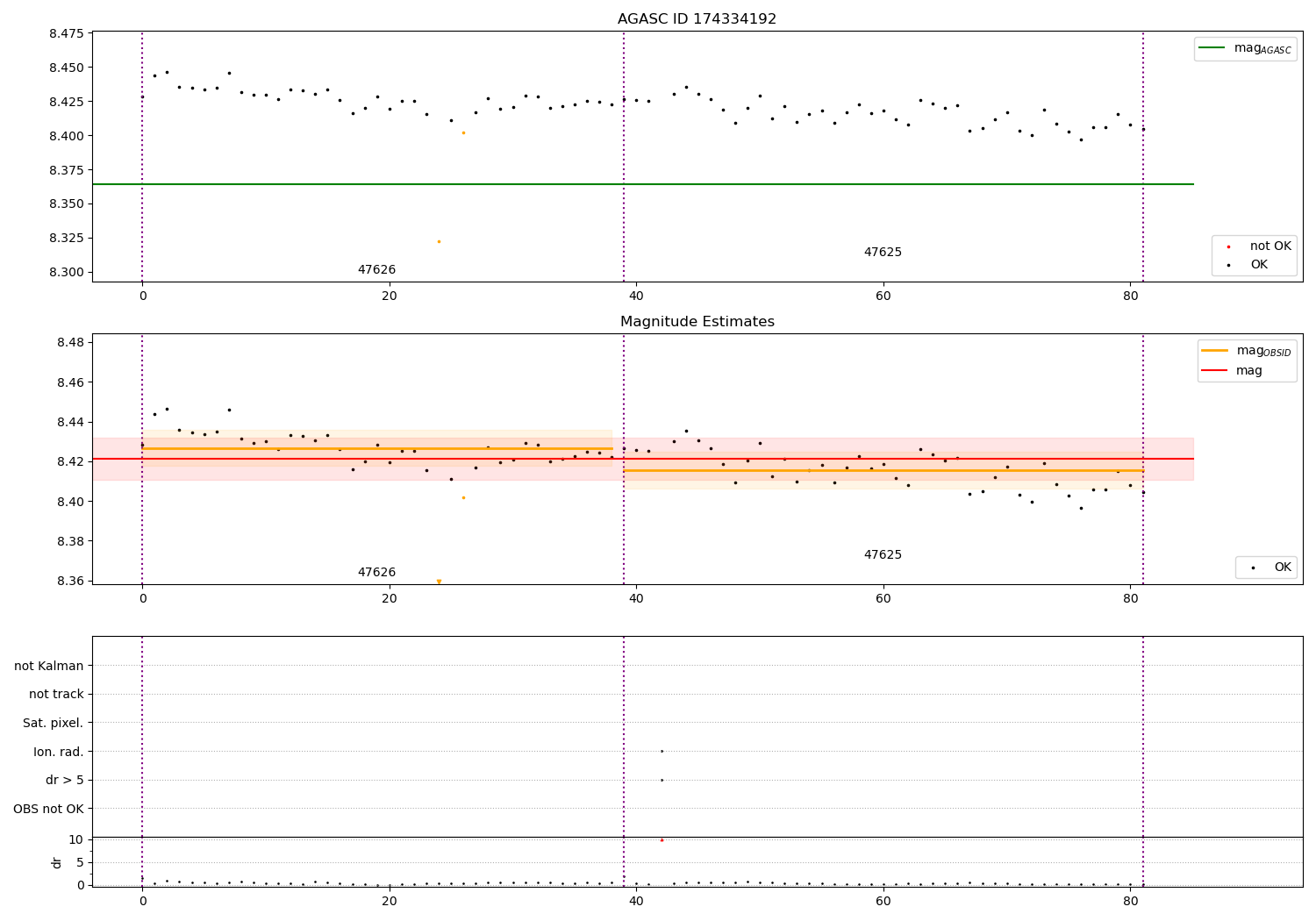
Task: Click the data marker on the dr > 5 row
Action: tap(662, 780)
